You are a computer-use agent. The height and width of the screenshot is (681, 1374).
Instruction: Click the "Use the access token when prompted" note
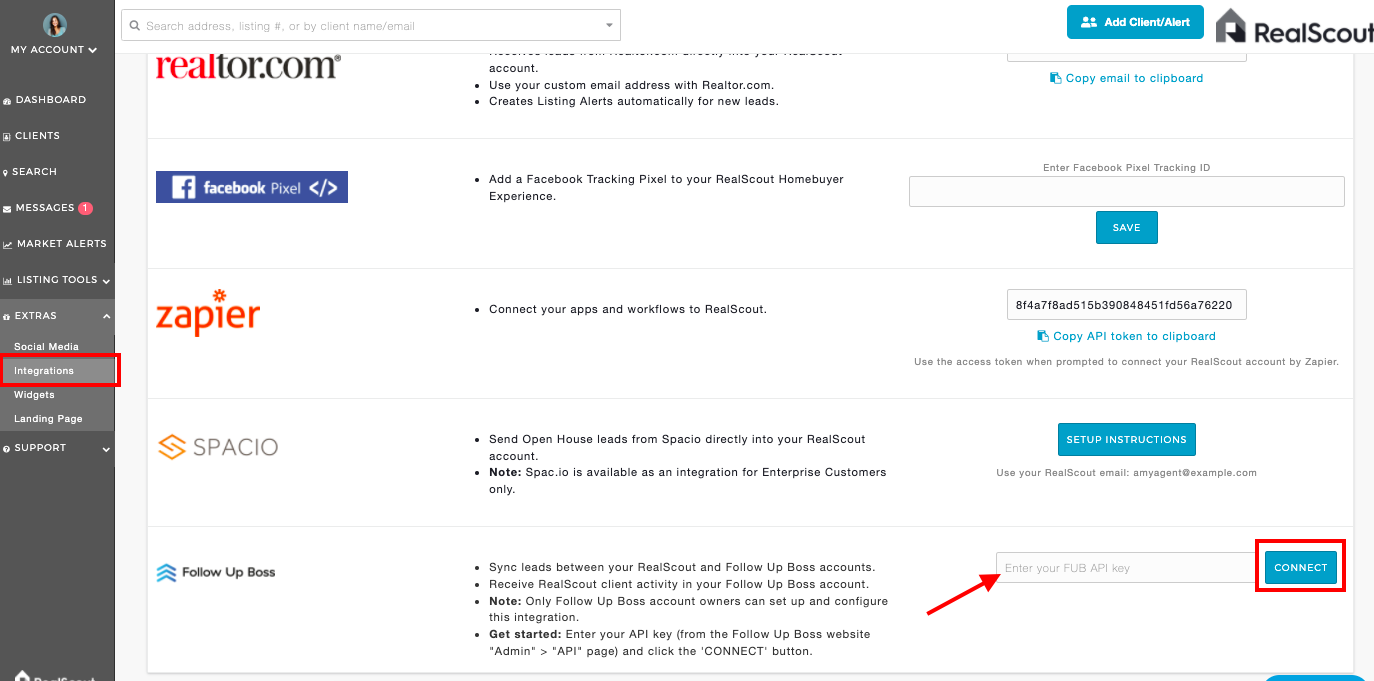coord(1126,362)
